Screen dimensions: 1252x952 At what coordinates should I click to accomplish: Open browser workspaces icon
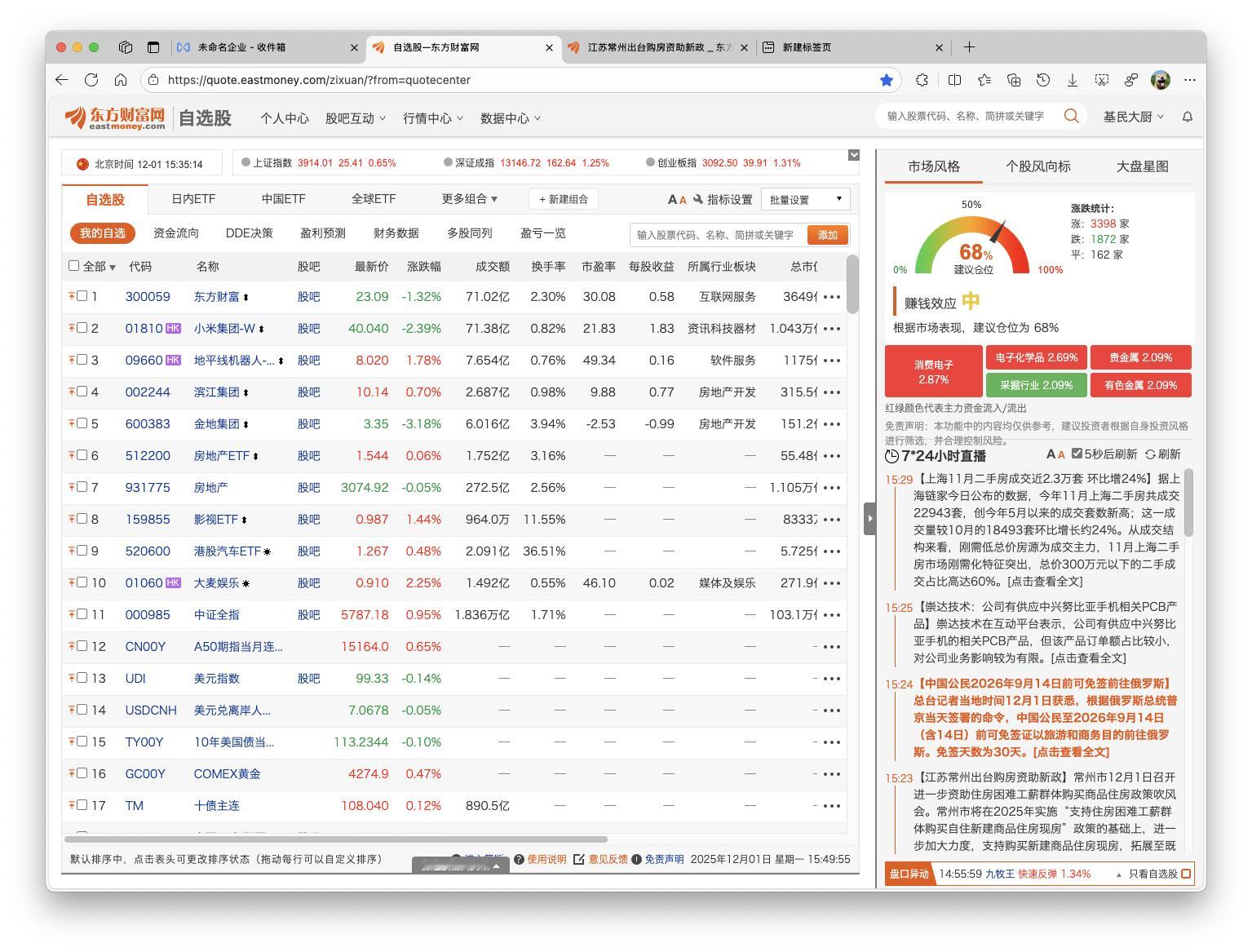pyautogui.click(x=126, y=47)
